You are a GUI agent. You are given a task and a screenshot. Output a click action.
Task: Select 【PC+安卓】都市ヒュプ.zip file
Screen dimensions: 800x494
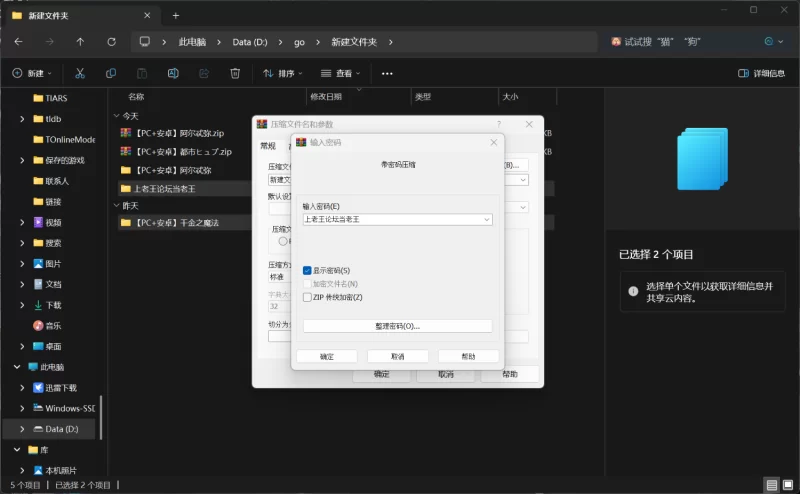[x=176, y=152]
